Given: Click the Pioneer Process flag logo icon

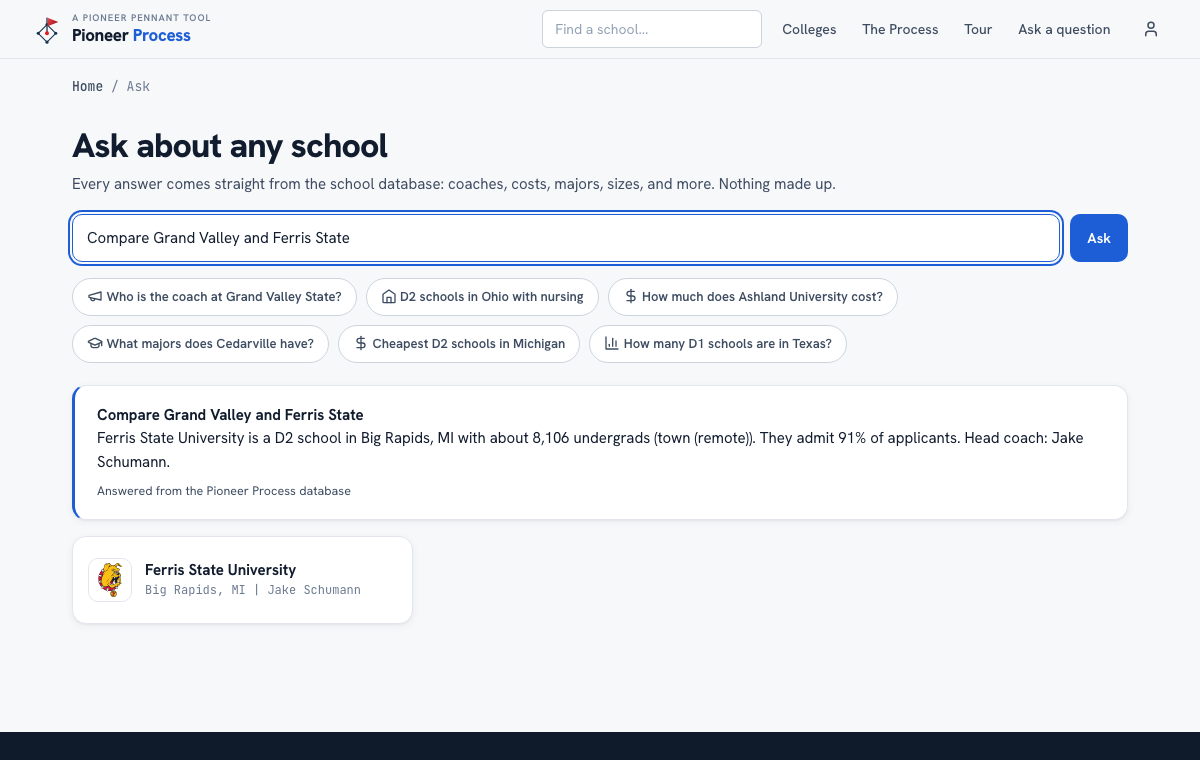Looking at the screenshot, I should pyautogui.click(x=47, y=30).
